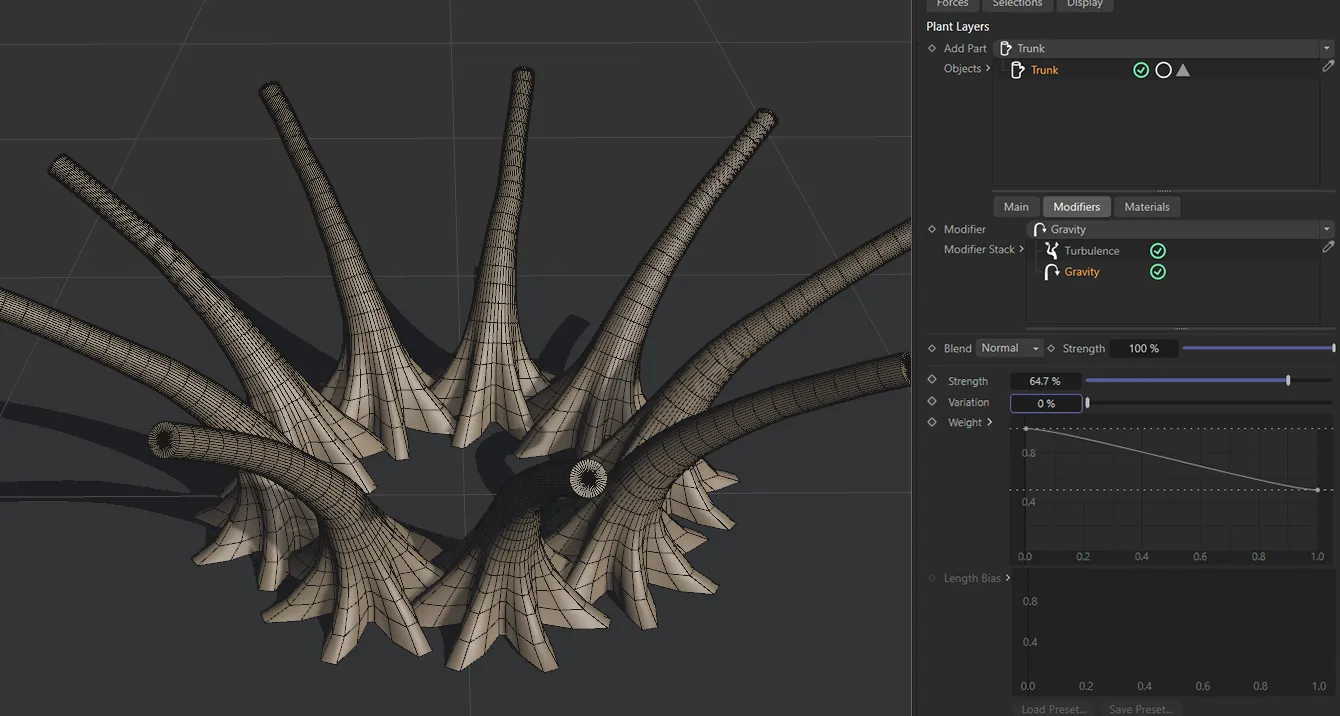
Task: Click the pencil edit icon next to Modifier Stack
Action: [x=1328, y=247]
